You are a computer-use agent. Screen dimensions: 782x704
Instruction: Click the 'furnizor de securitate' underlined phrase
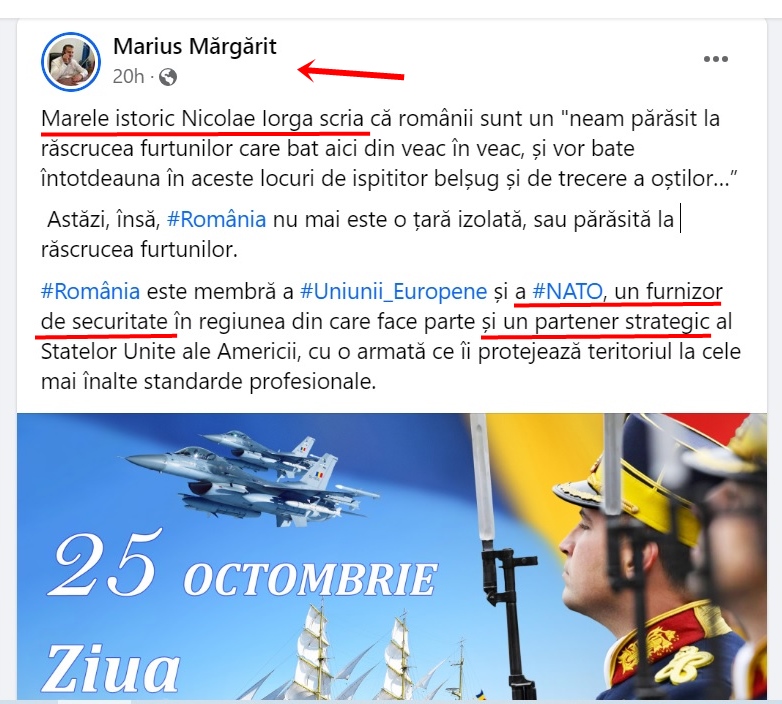(382, 306)
